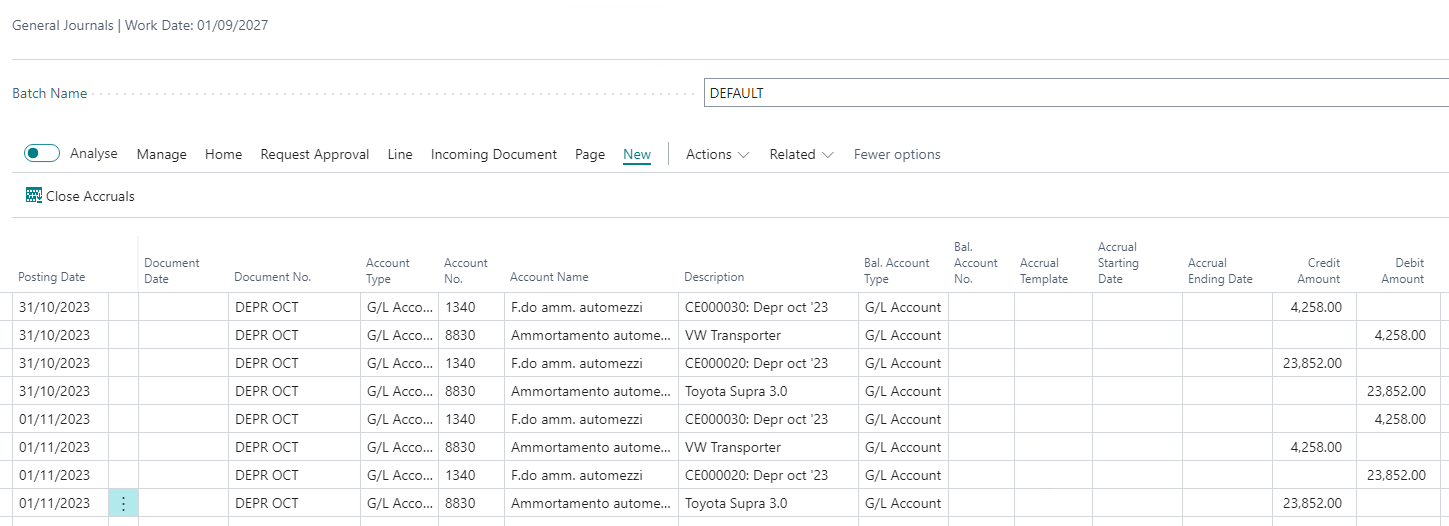Toggle the Analyse switch
Screen dimensions: 1449x526
click(42, 154)
